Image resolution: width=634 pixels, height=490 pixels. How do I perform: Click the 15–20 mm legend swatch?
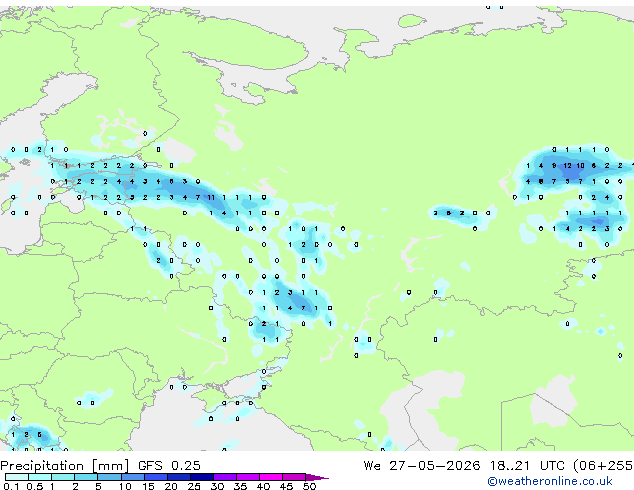pyautogui.click(x=156, y=477)
